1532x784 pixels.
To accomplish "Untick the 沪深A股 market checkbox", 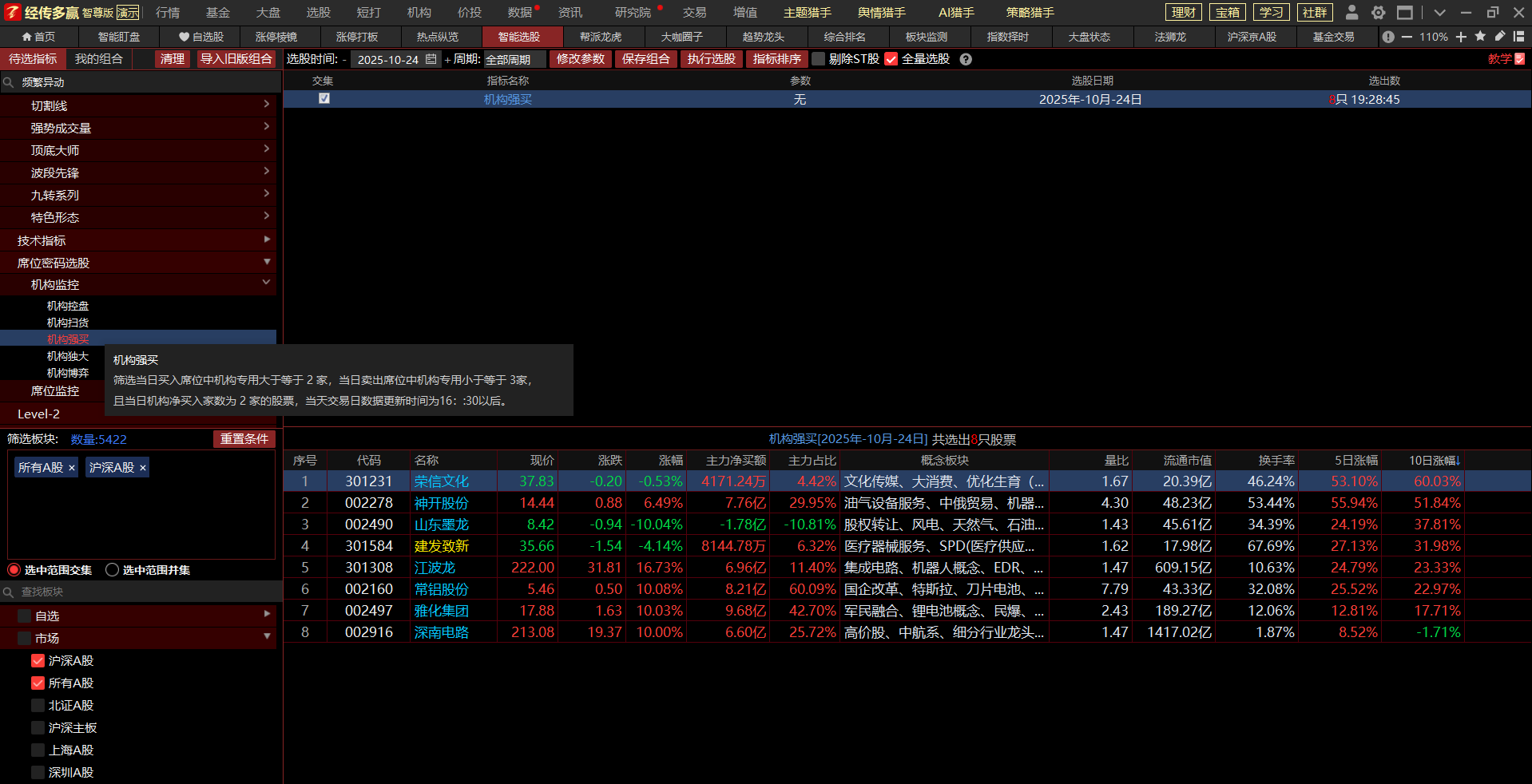I will pos(38,661).
